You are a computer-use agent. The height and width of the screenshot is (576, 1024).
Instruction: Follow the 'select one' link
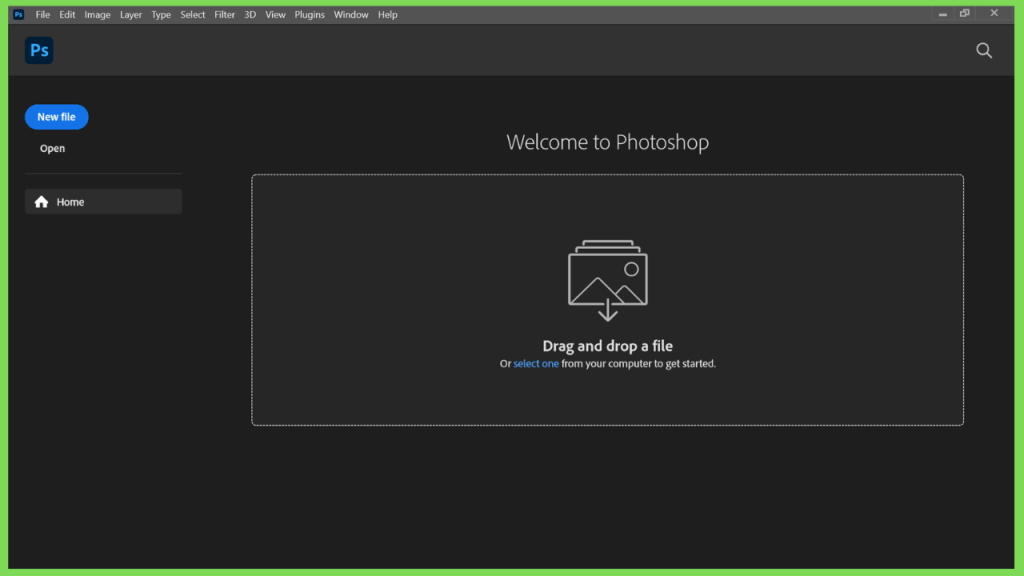(x=536, y=364)
